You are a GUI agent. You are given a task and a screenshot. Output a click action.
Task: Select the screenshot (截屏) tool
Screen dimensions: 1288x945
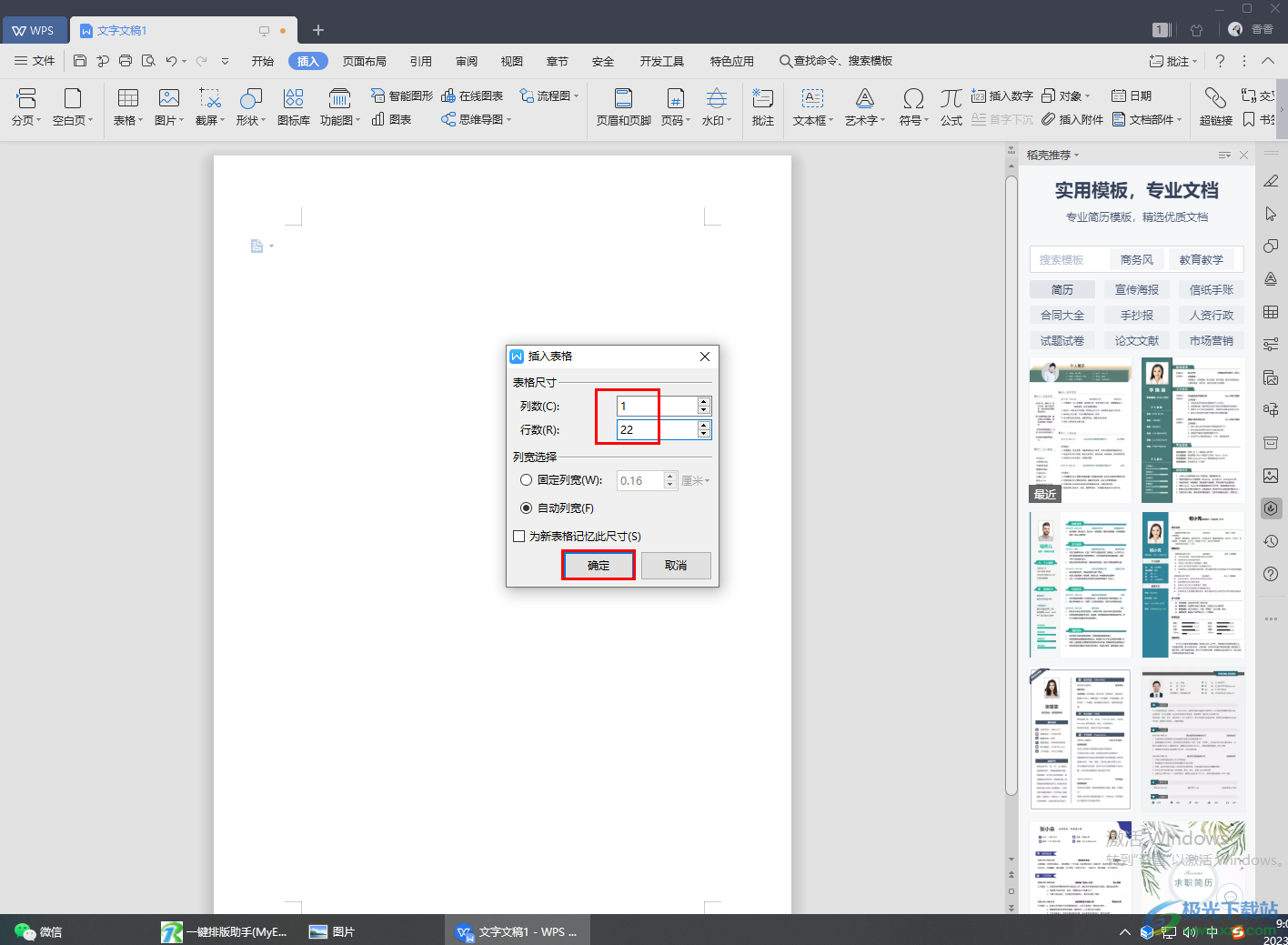click(x=210, y=106)
